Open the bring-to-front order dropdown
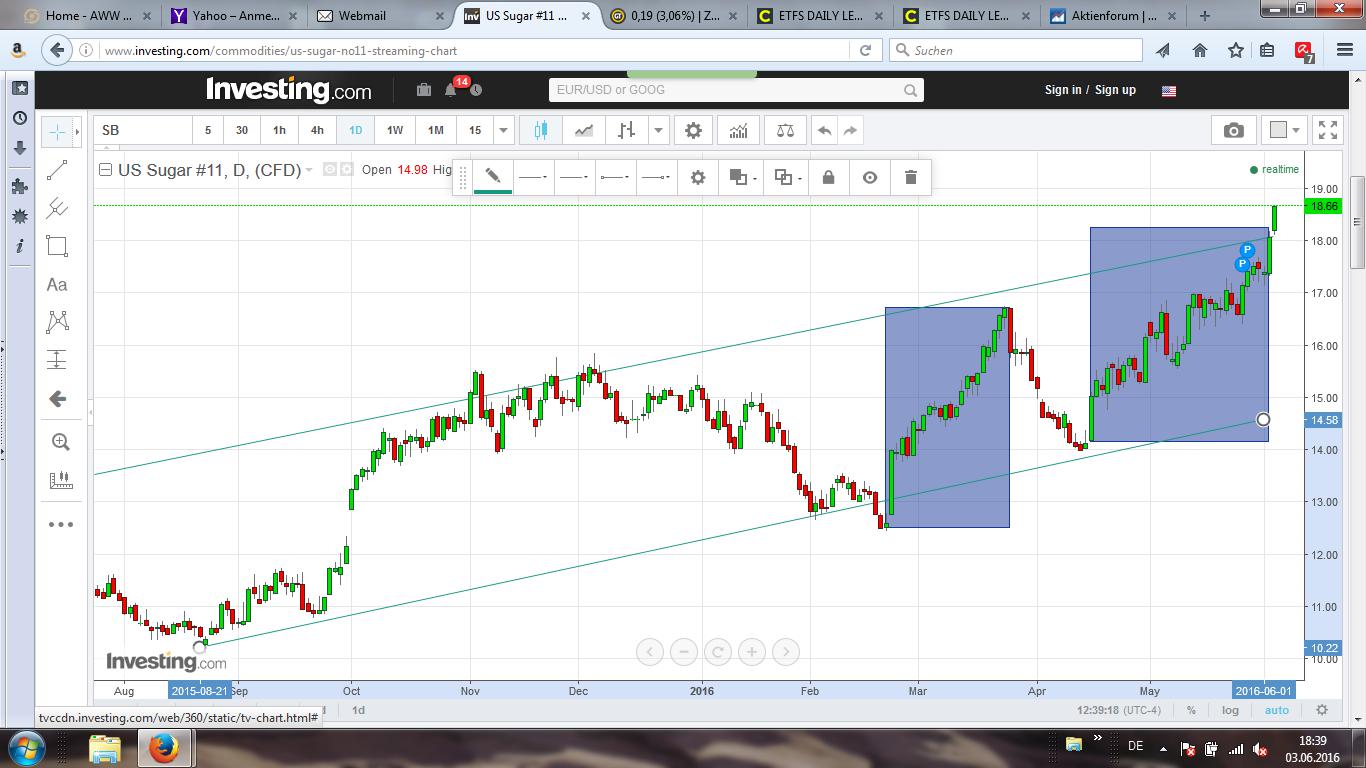Image resolution: width=1366 pixels, height=768 pixels. 741,177
